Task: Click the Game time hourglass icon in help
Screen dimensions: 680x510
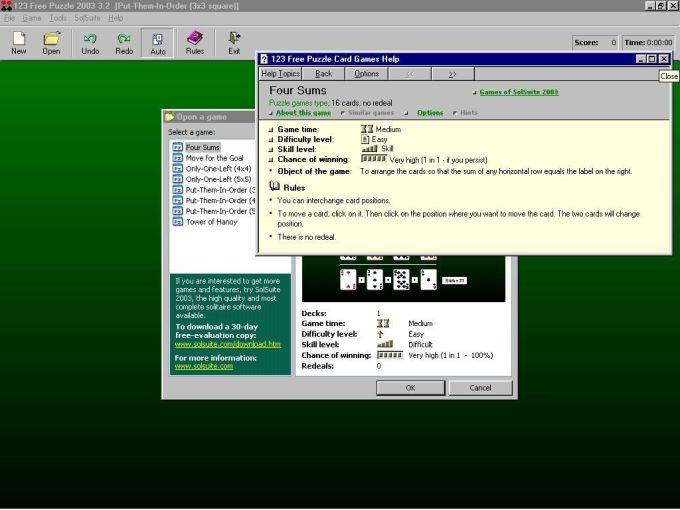Action: coord(367,129)
